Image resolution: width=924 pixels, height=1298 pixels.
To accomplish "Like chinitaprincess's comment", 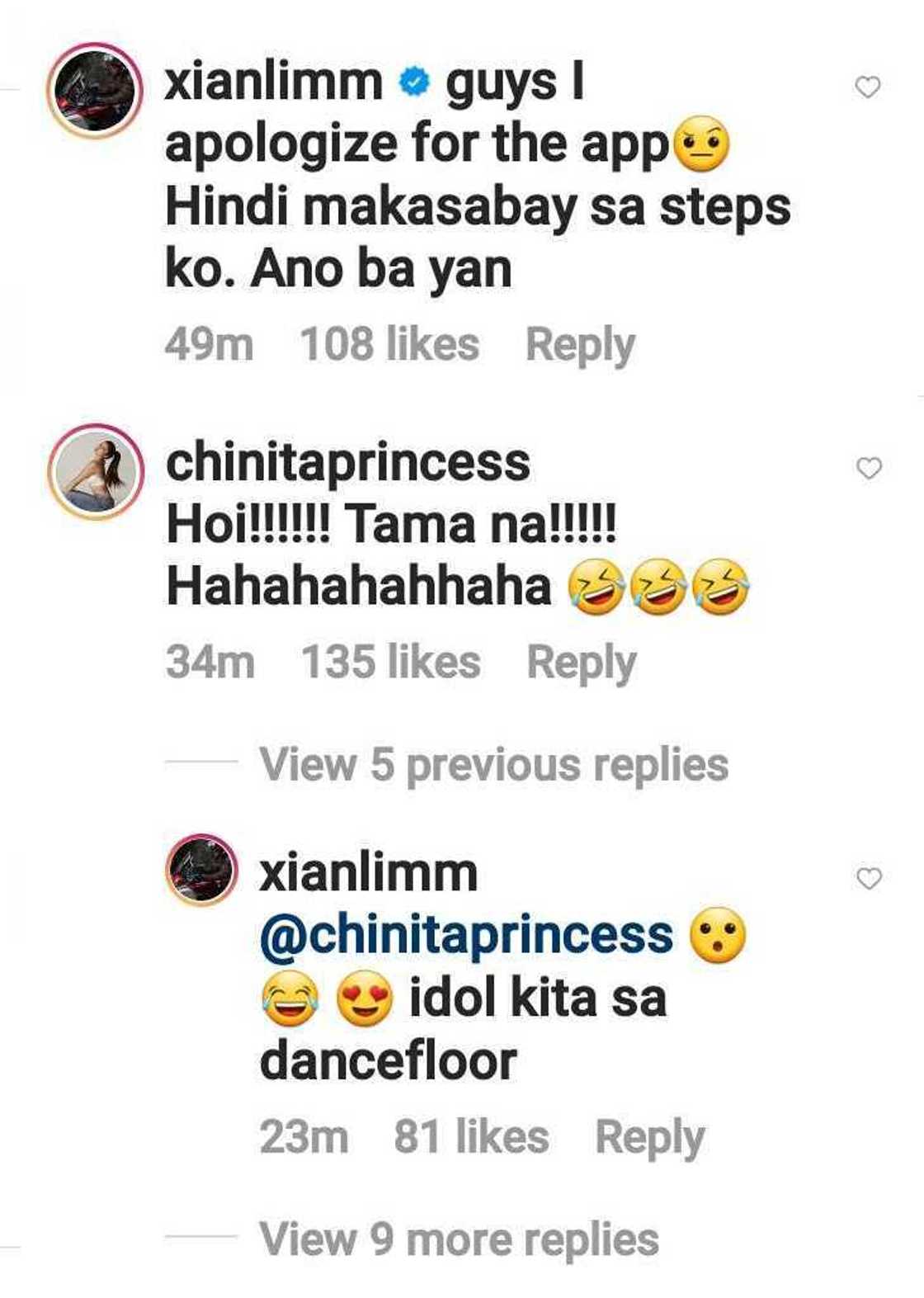I will [867, 470].
